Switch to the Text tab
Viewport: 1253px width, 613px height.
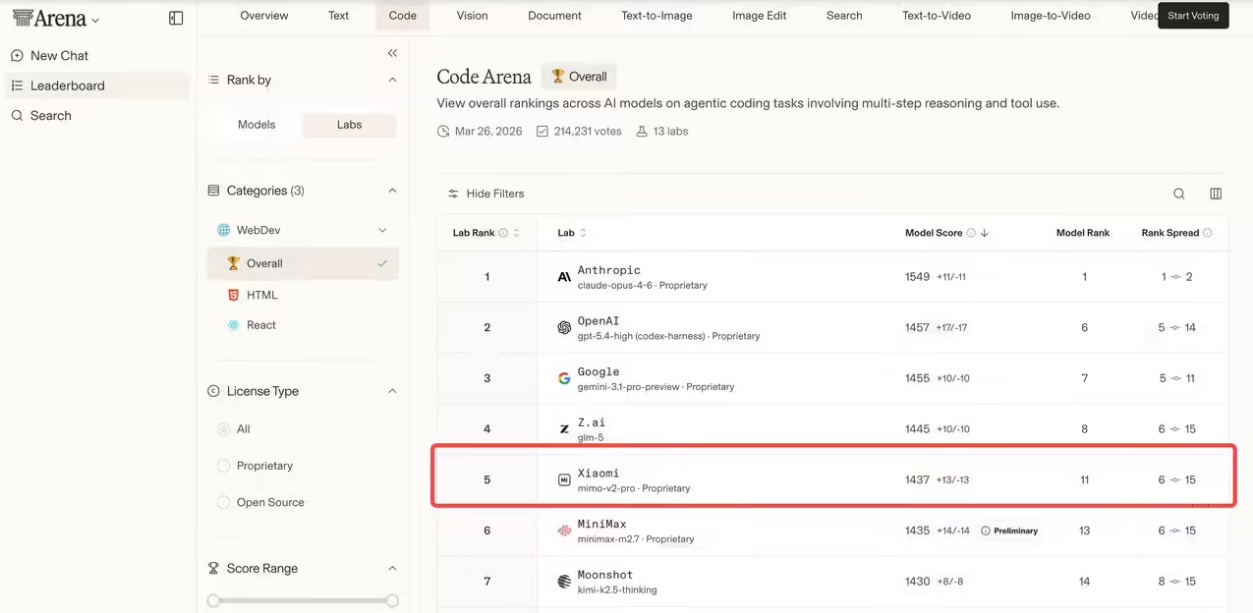(x=339, y=16)
